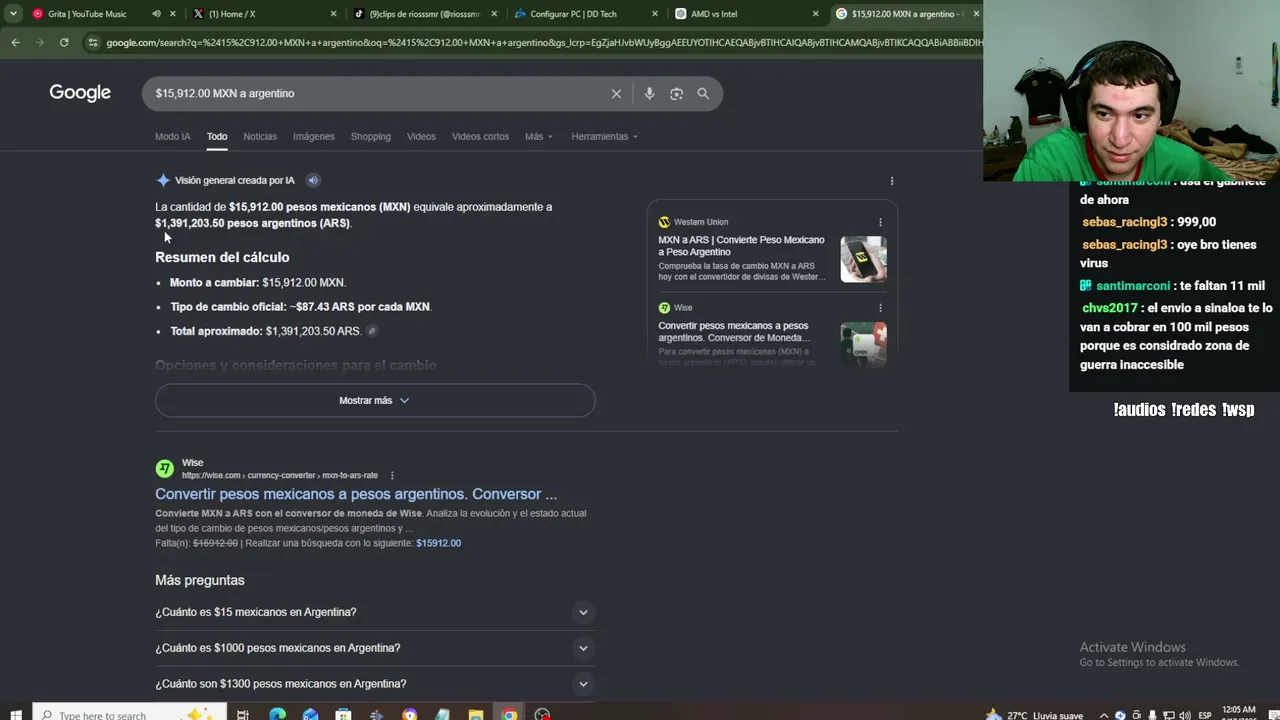Select the Videos cortos search filter
The width and height of the screenshot is (1280, 720).
tap(480, 136)
